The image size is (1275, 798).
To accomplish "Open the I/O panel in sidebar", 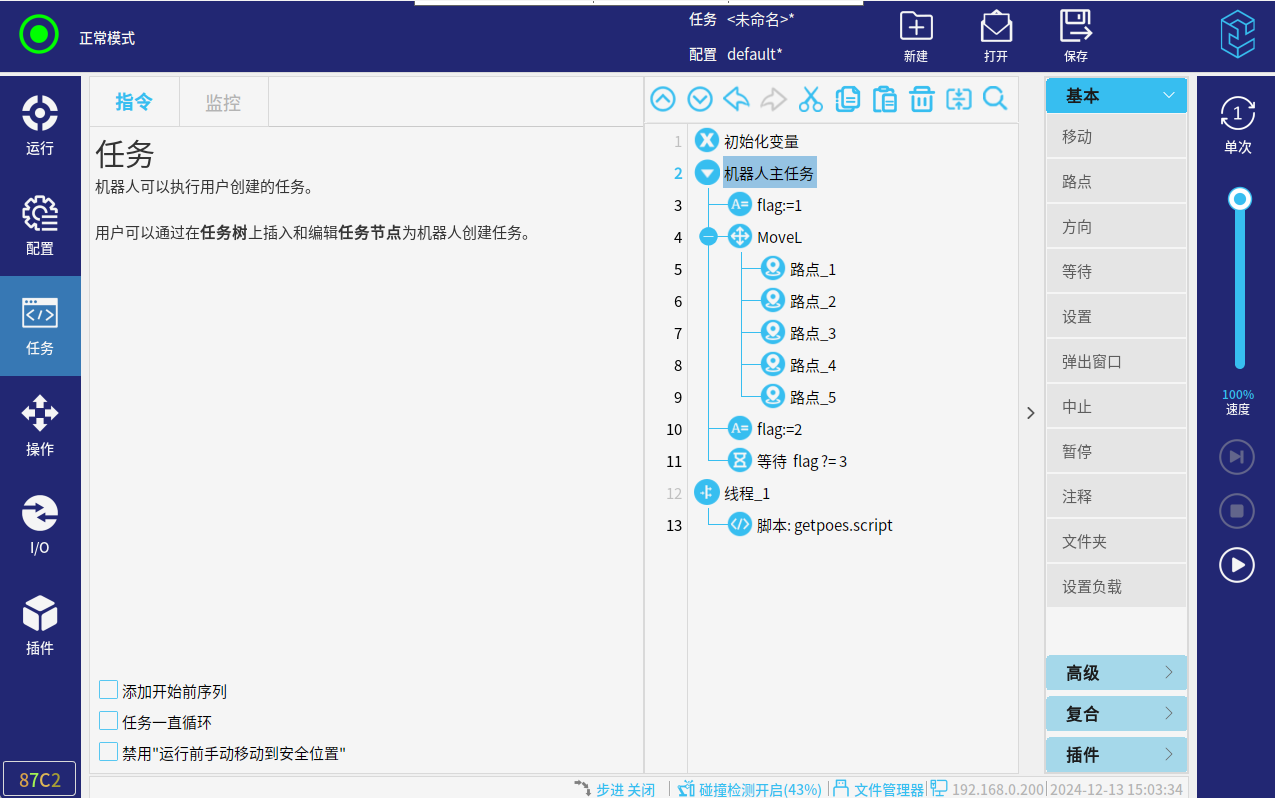I will 40,525.
